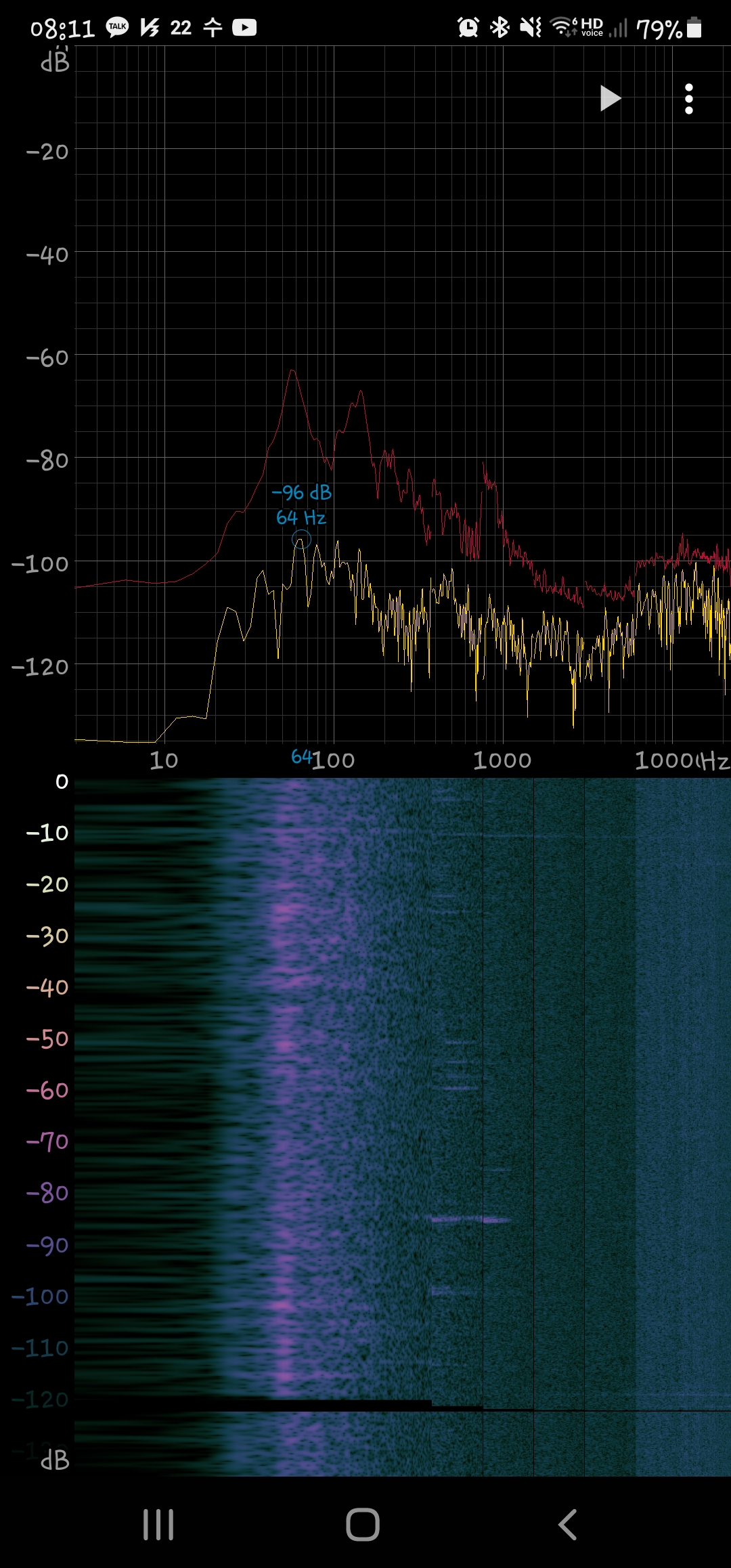Image resolution: width=731 pixels, height=1568 pixels.
Task: Tap the blue 64 frequency axis marker
Action: pos(301,757)
